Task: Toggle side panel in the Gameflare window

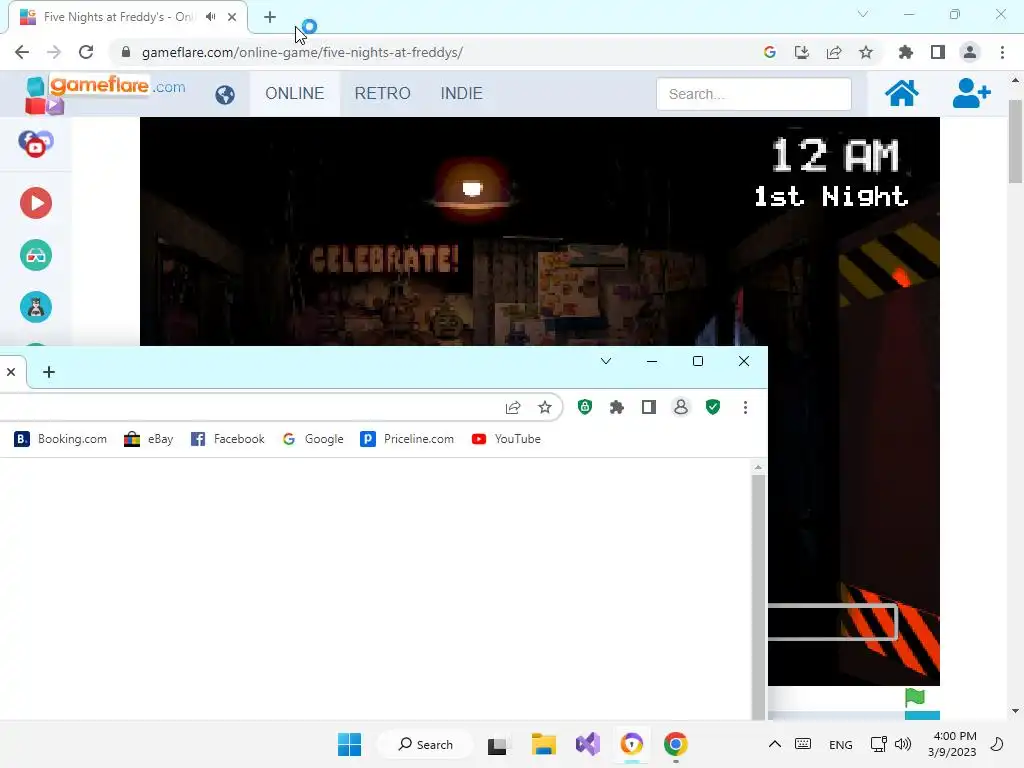Action: tap(938, 52)
